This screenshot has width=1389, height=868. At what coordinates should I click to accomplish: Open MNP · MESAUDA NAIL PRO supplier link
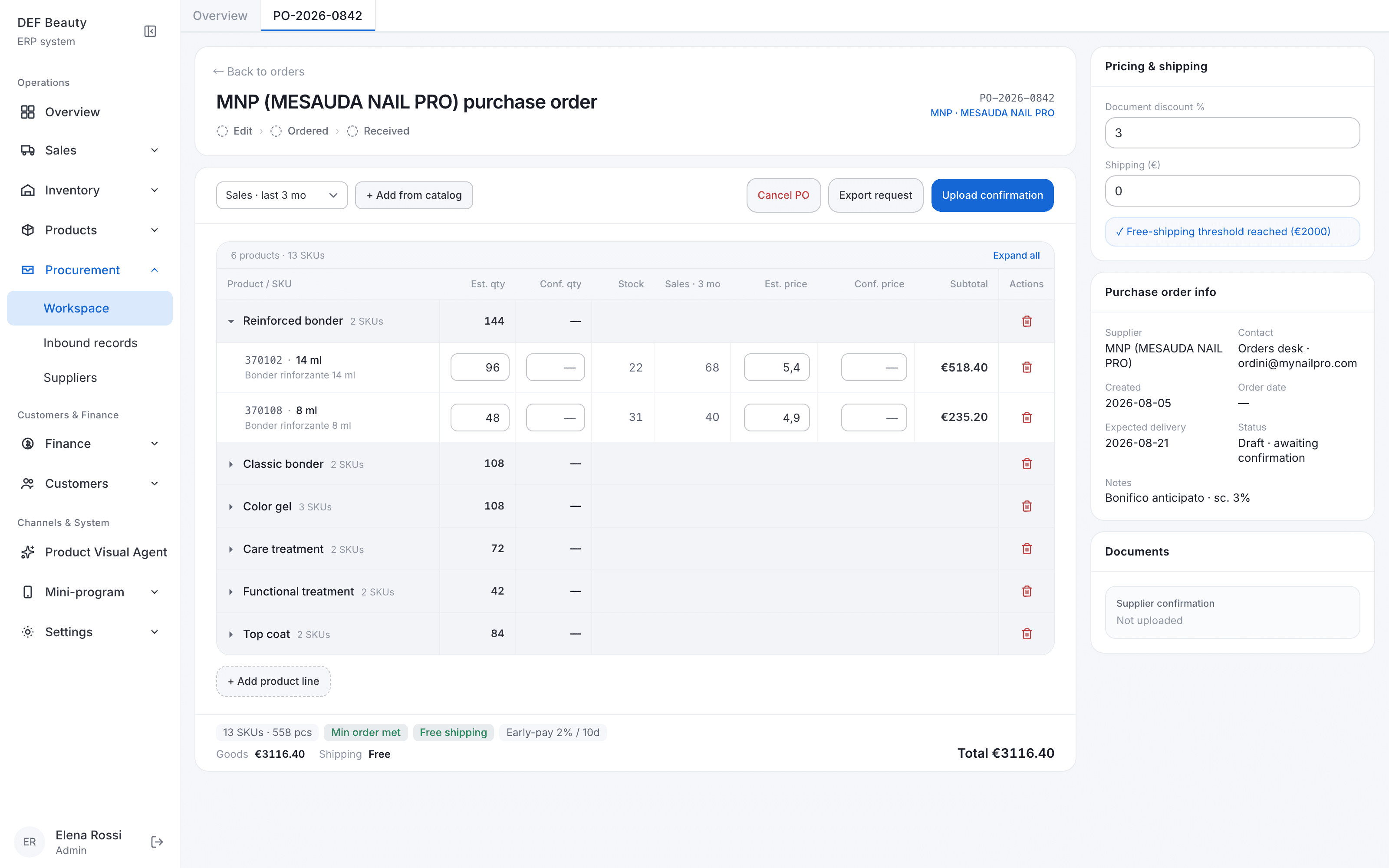992,113
